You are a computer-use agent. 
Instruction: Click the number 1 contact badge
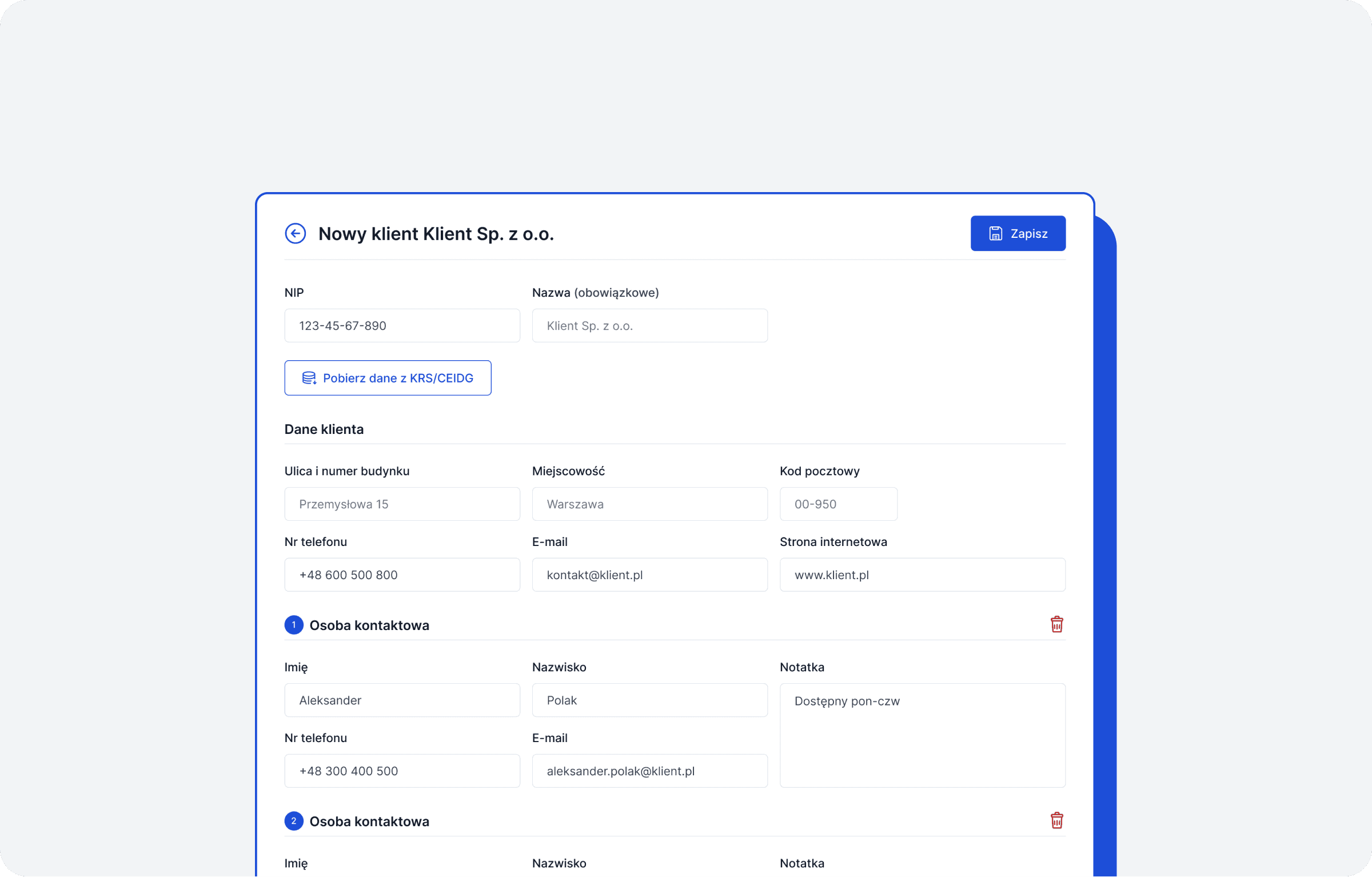coord(294,625)
